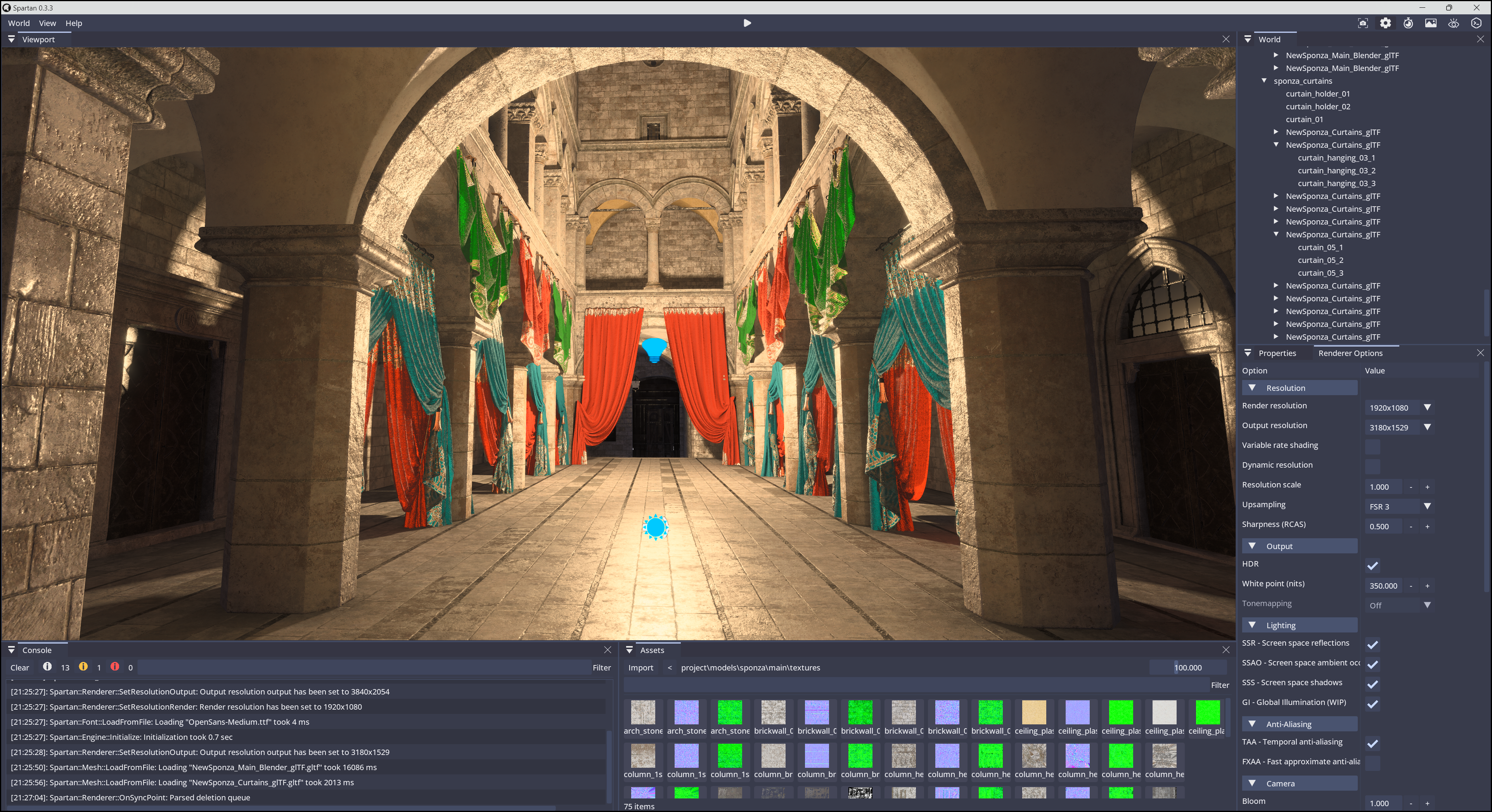Open the View menu

click(47, 23)
